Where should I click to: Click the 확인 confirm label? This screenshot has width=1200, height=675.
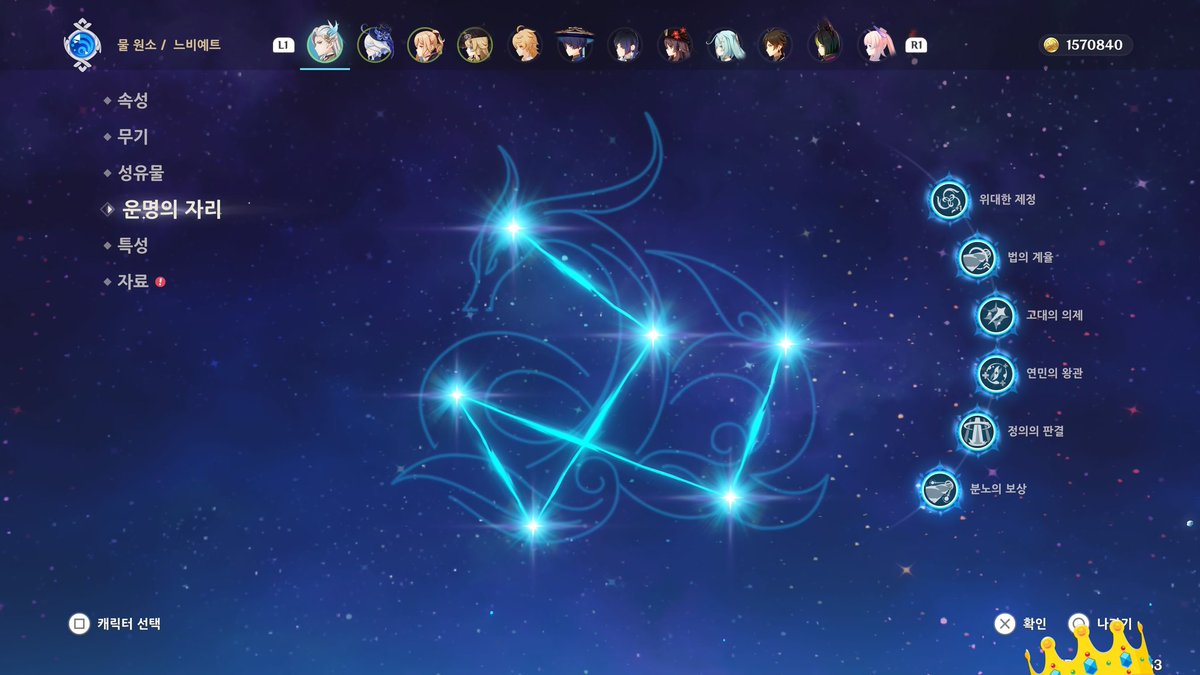point(1034,624)
